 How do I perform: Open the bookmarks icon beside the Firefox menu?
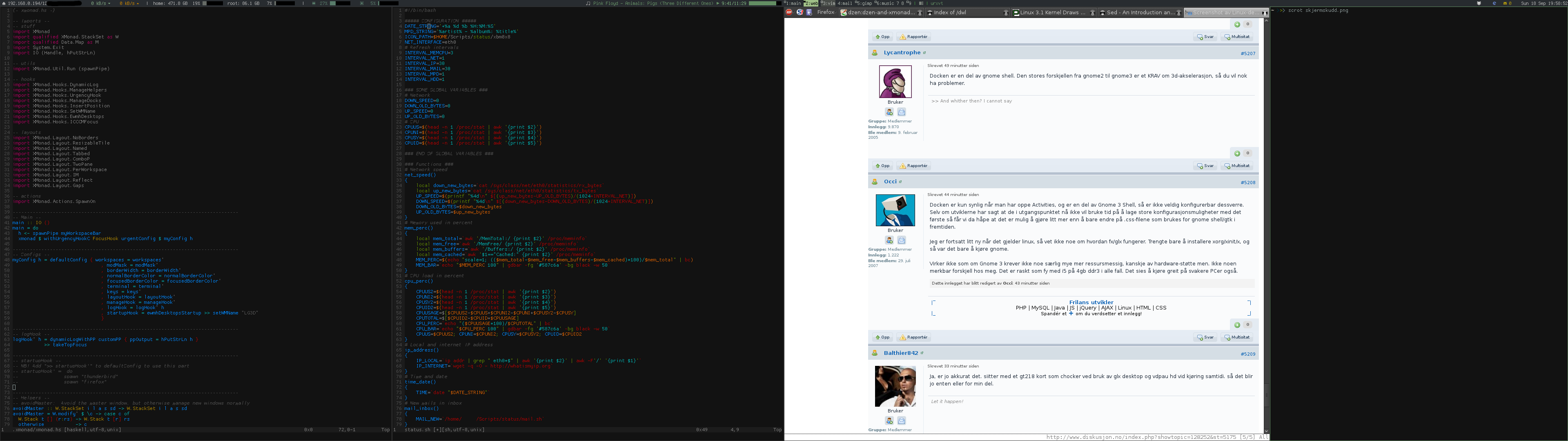[x=809, y=12]
